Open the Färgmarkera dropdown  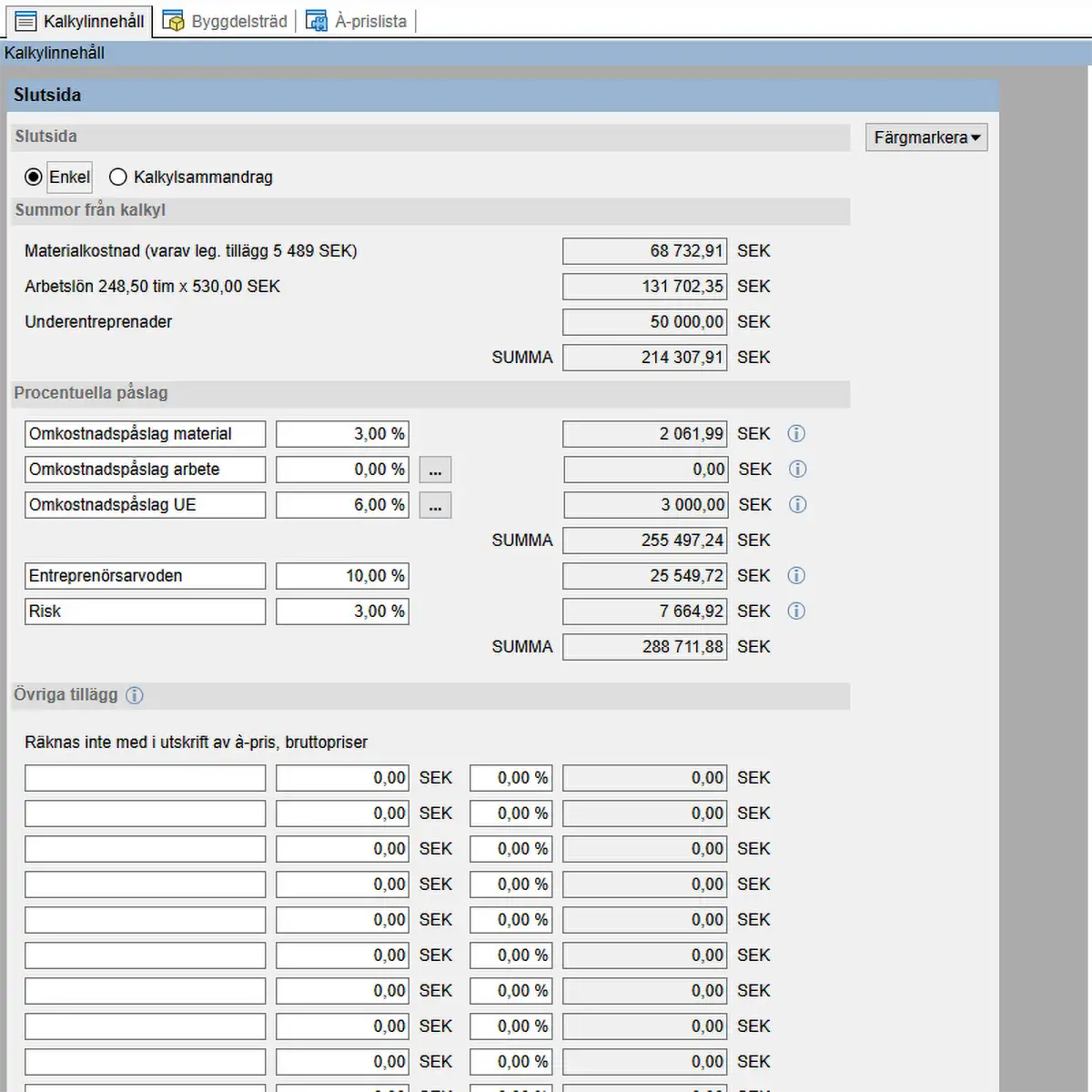pos(926,137)
